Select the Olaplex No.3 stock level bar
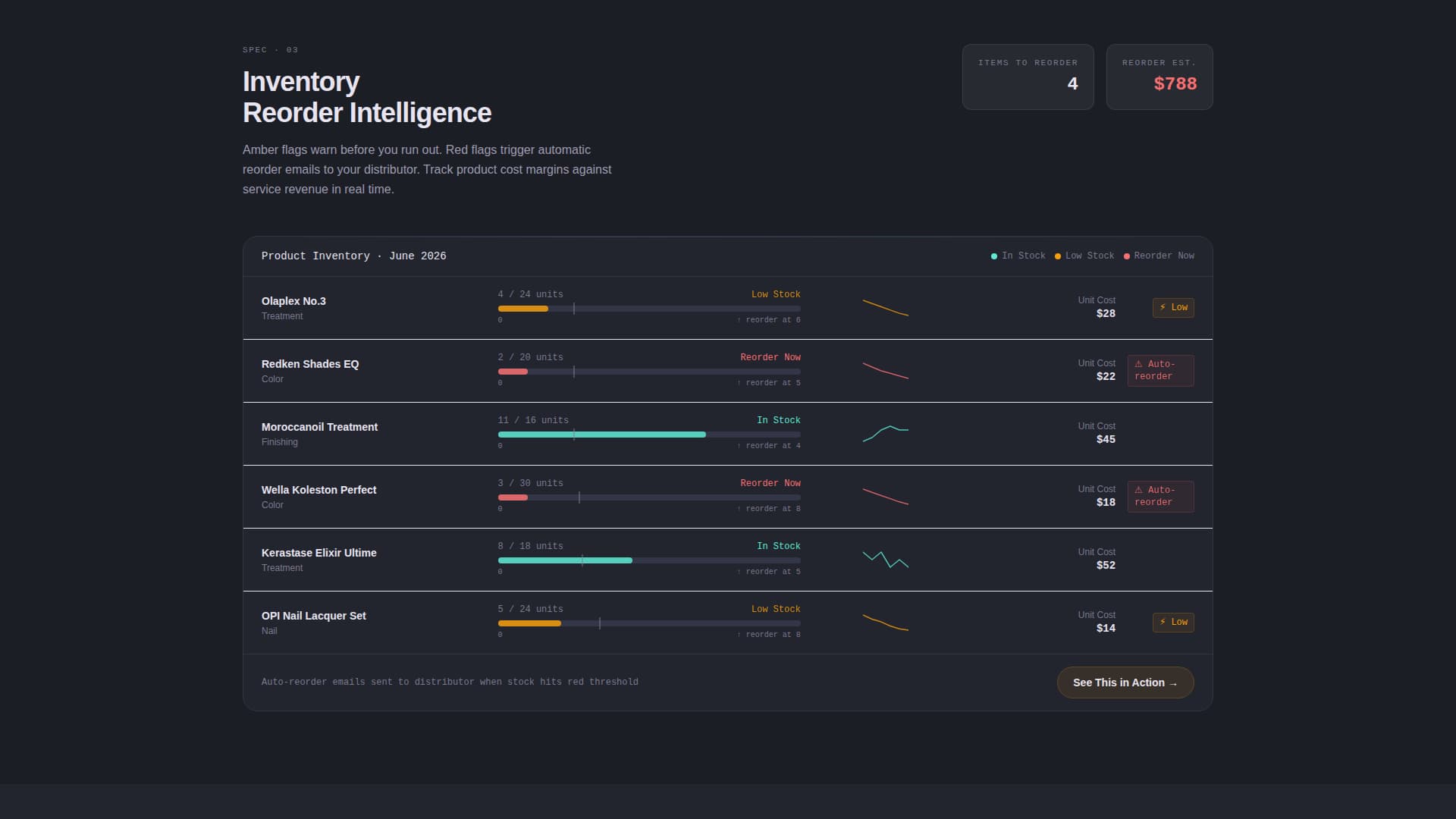 click(x=649, y=309)
